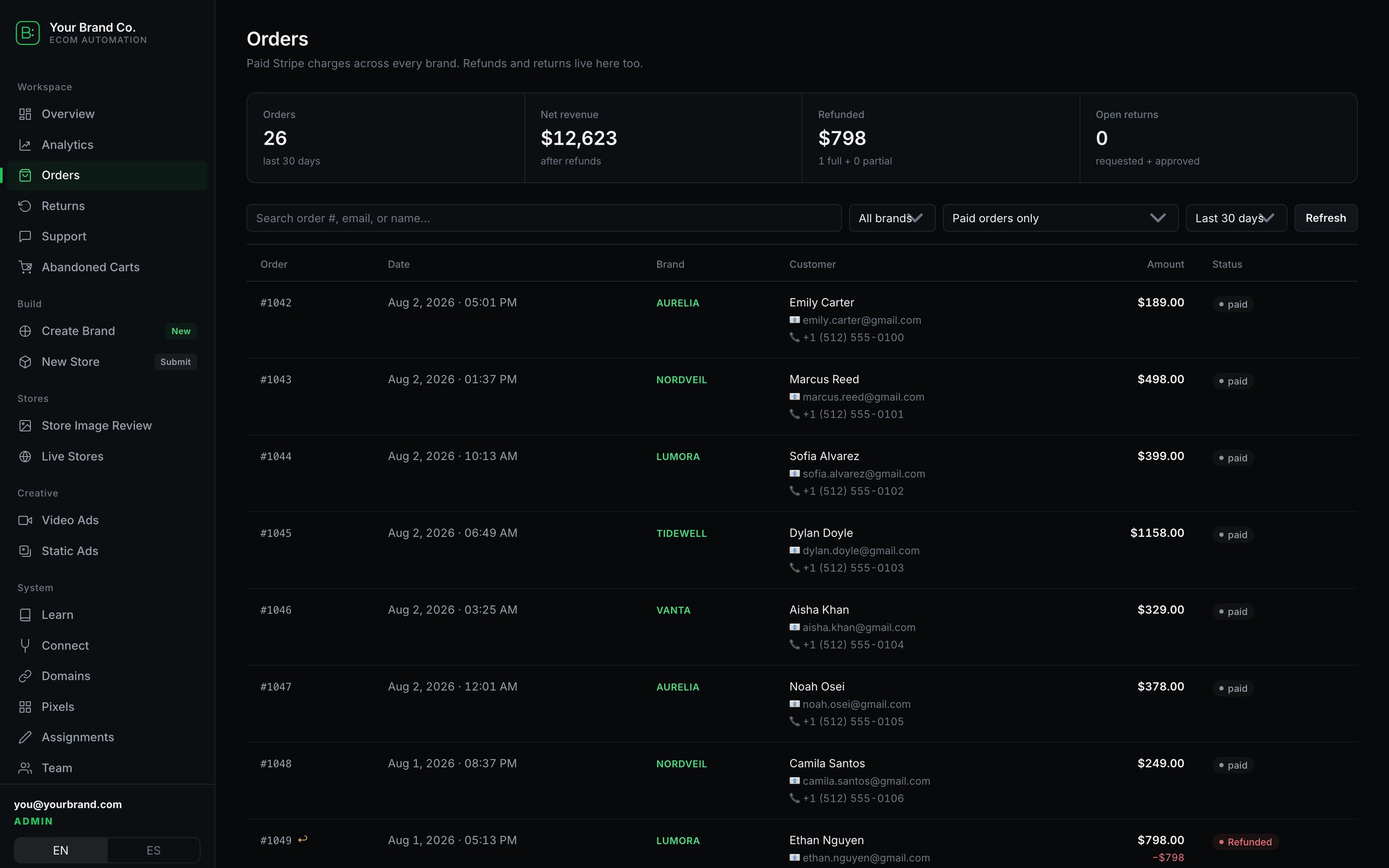Select order #1042
1389x868 pixels.
tap(276, 303)
